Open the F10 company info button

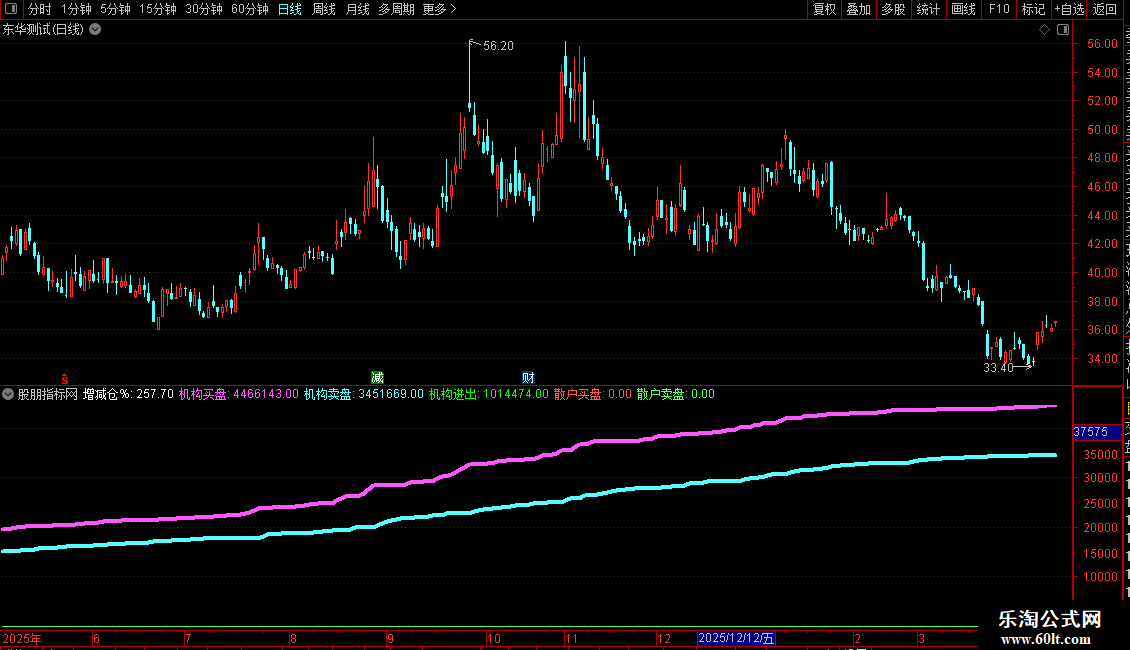999,9
